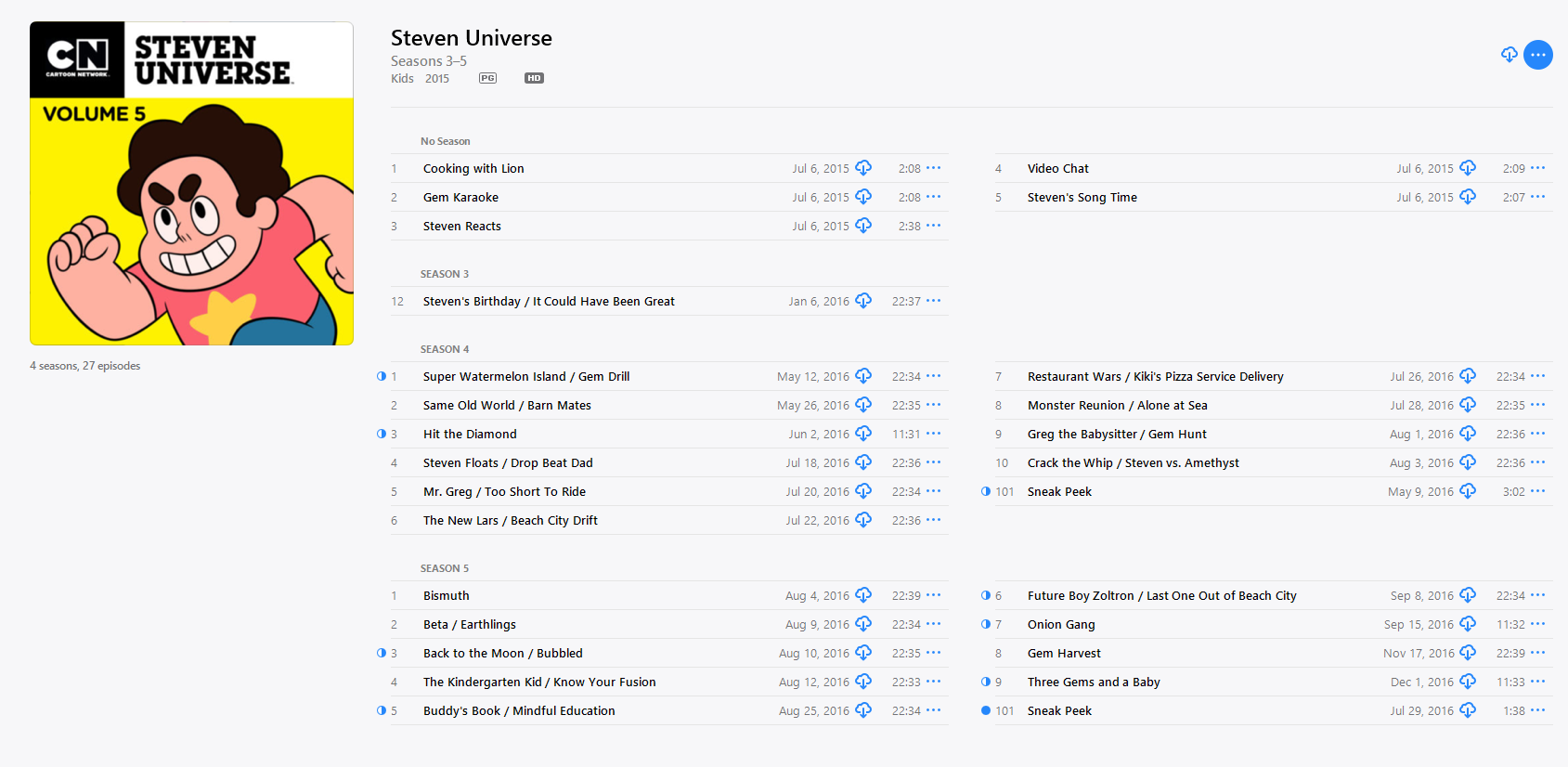Viewport: 1568px width, 767px height.
Task: Download The Kindergarten Kid / Know Your Fusion
Action: pyautogui.click(x=863, y=682)
